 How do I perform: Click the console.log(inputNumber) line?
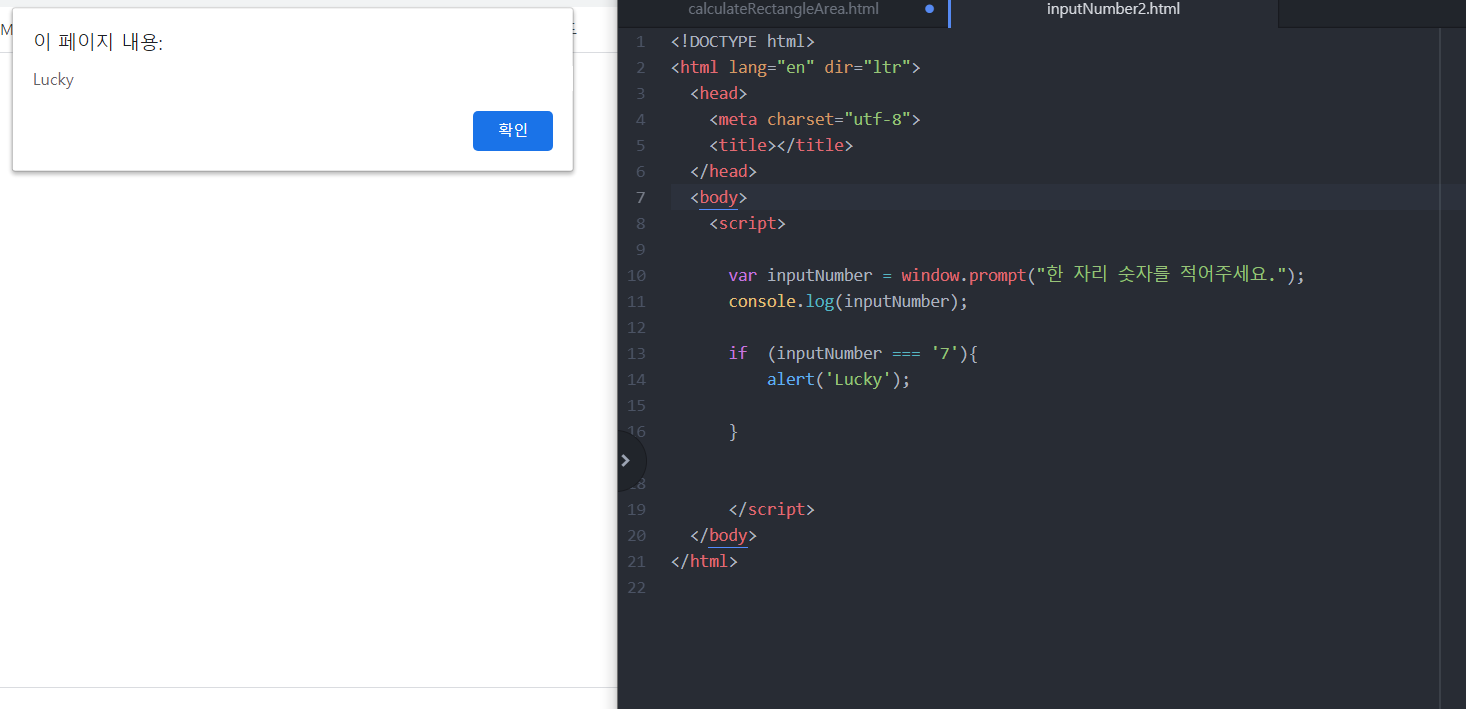click(x=848, y=301)
